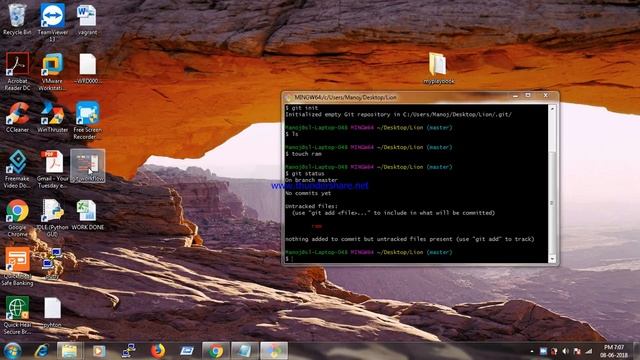Launch TeamViewer 13 from the desktop

52,22
